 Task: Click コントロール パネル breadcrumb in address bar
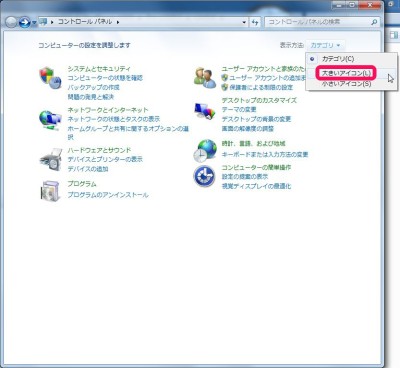85,22
